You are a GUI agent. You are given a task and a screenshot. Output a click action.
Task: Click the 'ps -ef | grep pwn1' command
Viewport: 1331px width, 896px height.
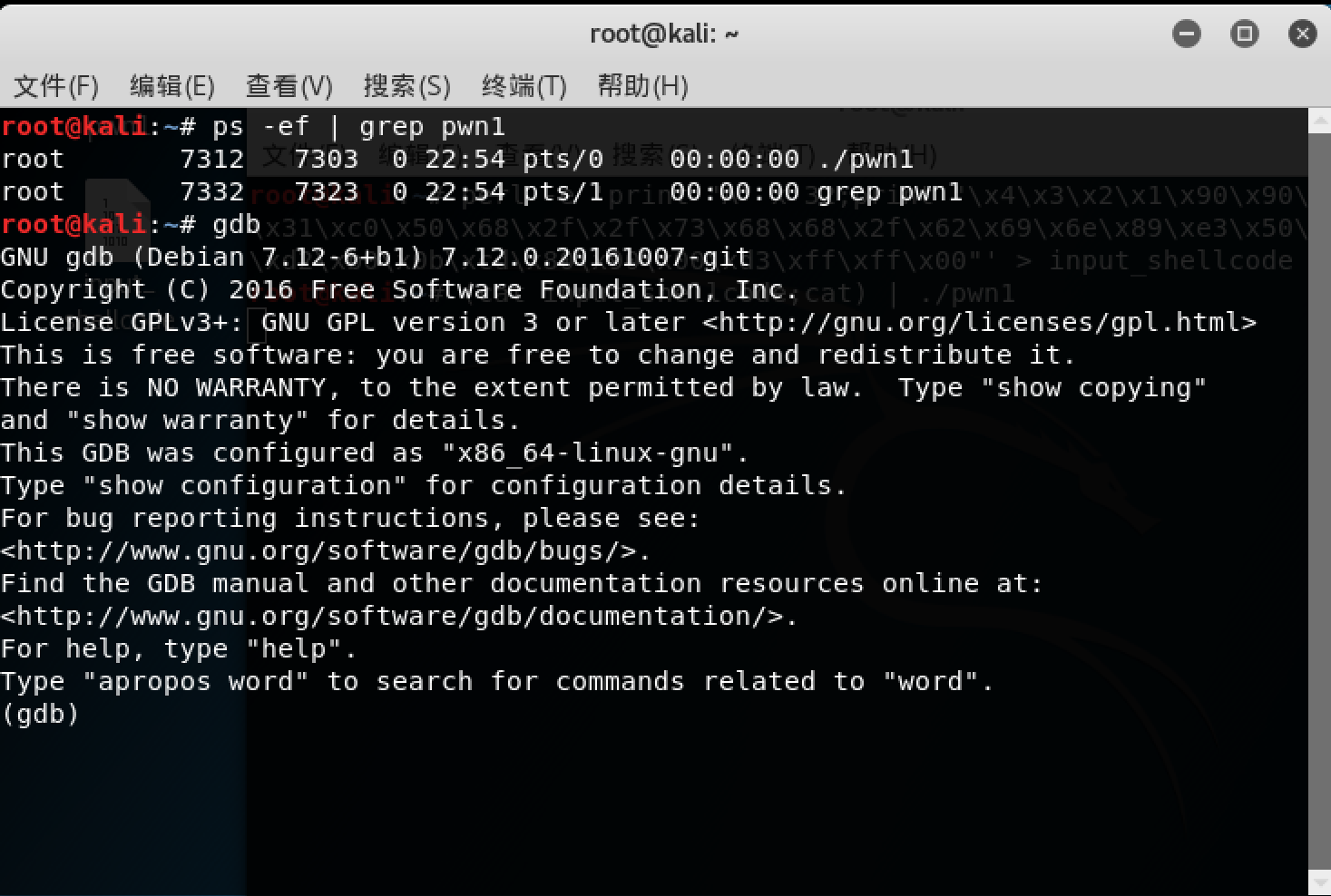358,127
